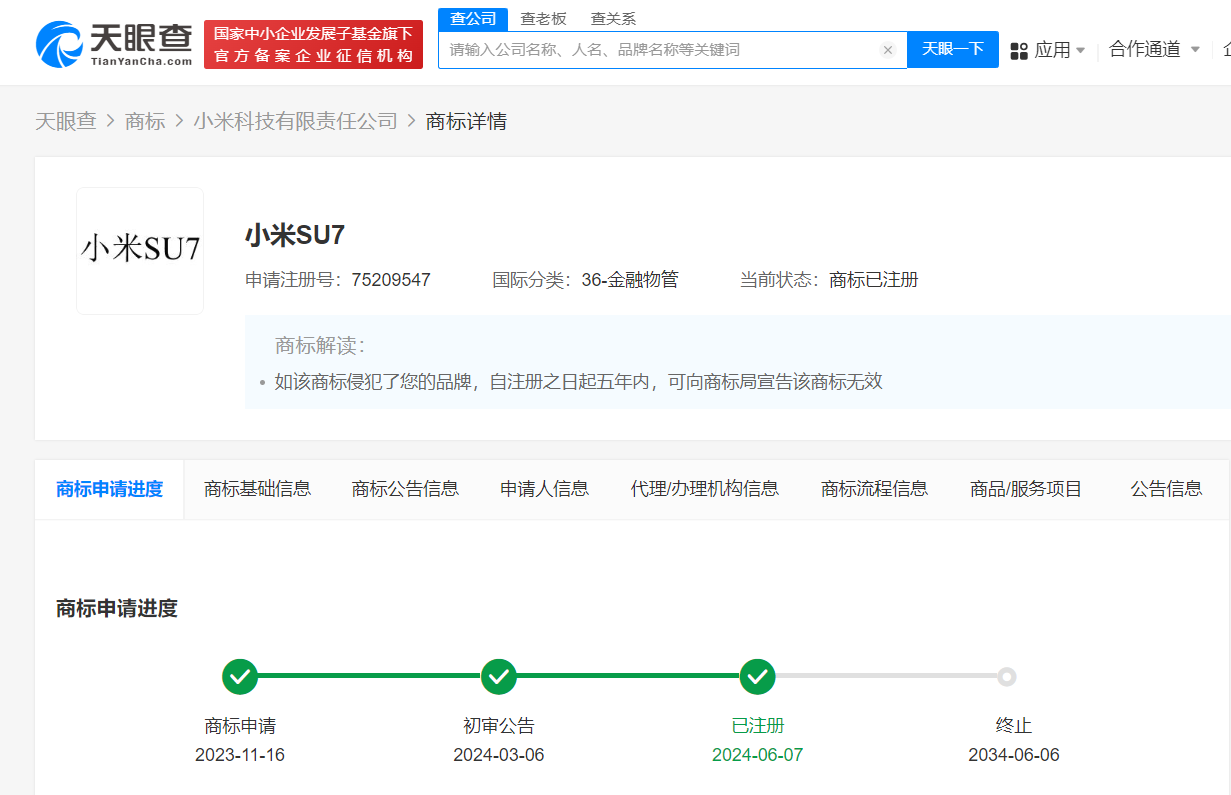Image resolution: width=1231 pixels, height=795 pixels.
Task: Click the 商标申请 green checkmark node
Action: pyautogui.click(x=239, y=676)
